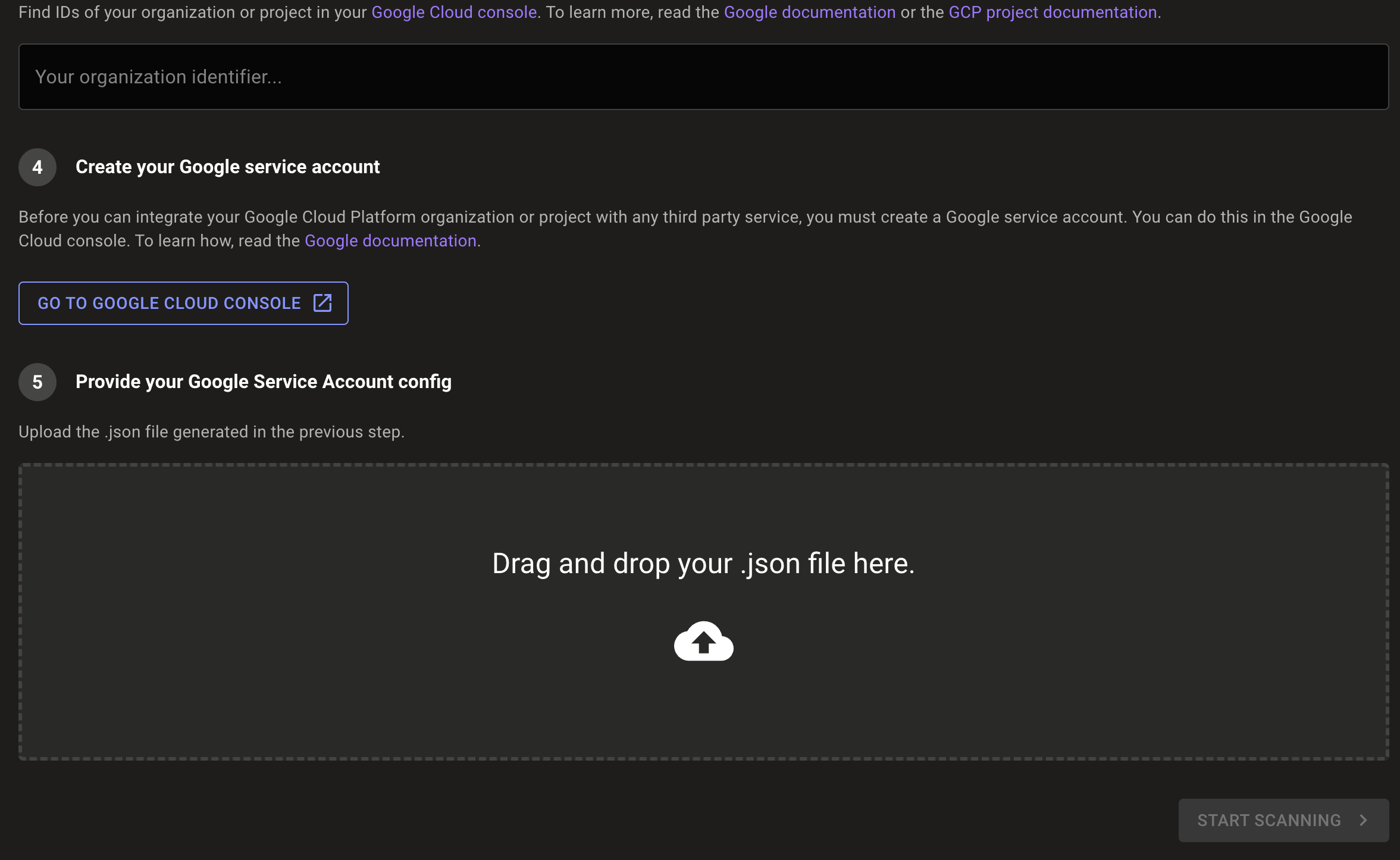Focus the organization identifier input field
Image resolution: width=1400 pixels, height=860 pixels.
(703, 77)
